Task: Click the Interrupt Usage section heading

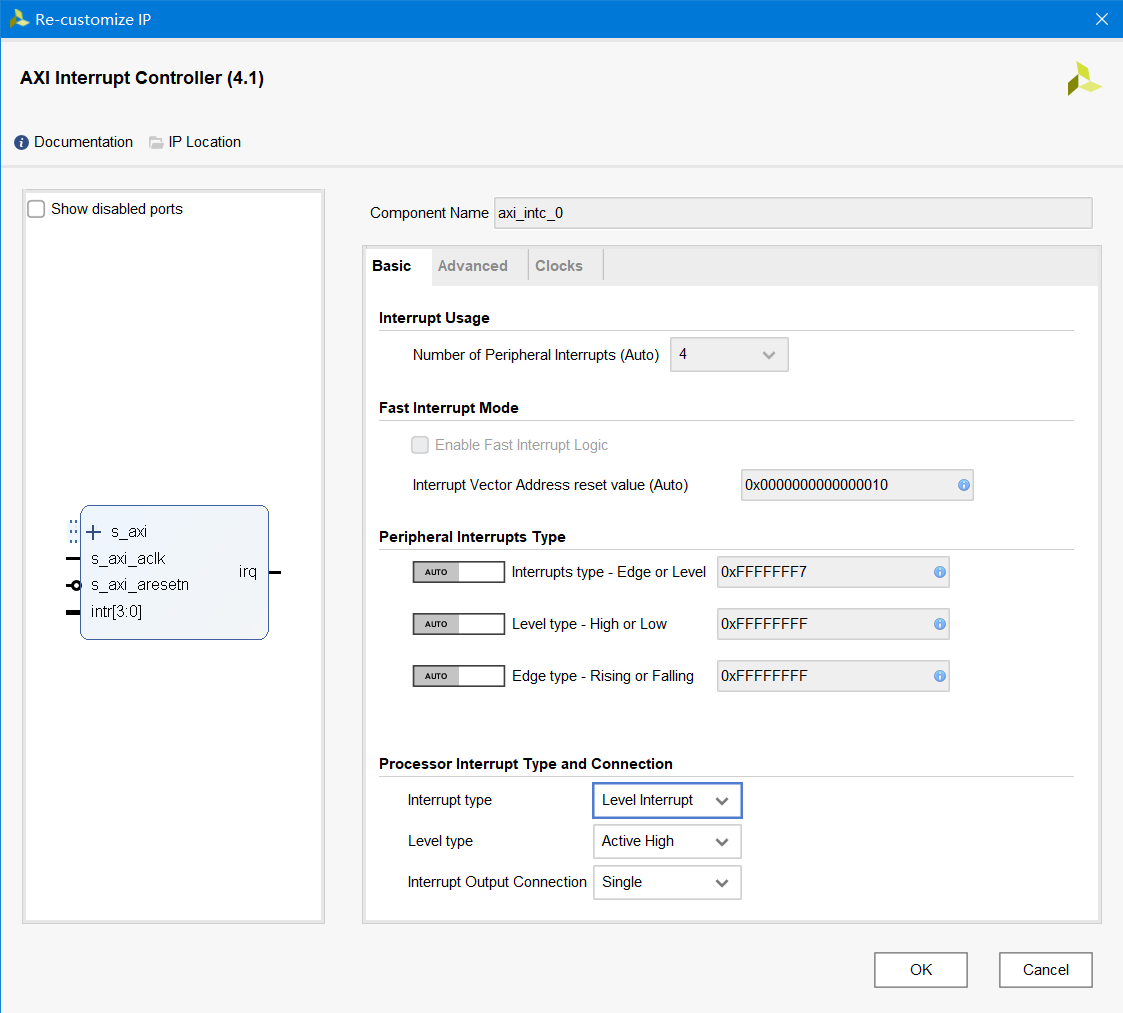Action: tap(434, 317)
